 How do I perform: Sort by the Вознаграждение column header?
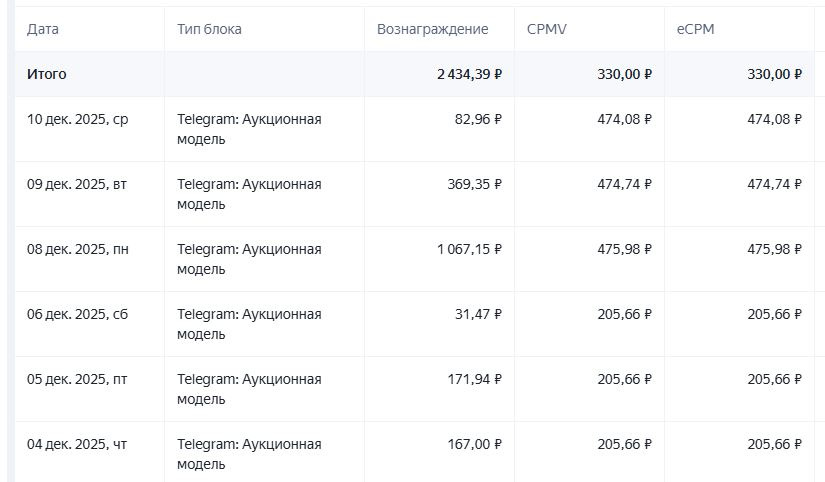pos(432,30)
